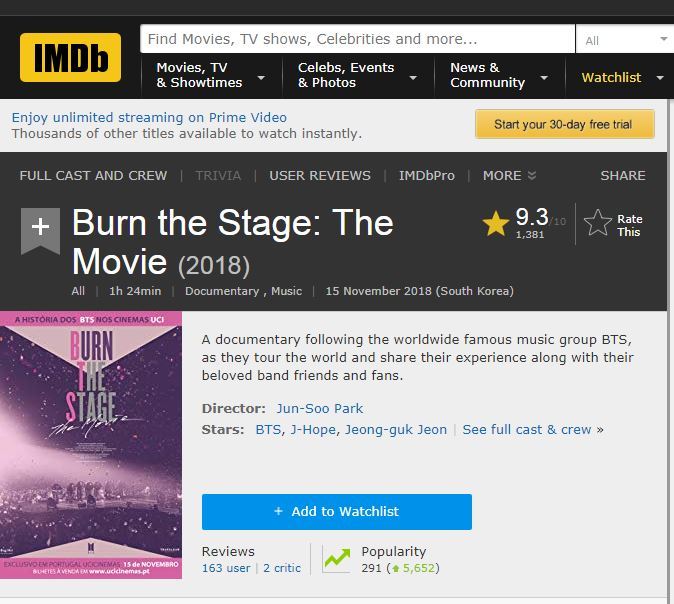Click the SHARE option
Screen dimensions: 674x604
(x=622, y=176)
